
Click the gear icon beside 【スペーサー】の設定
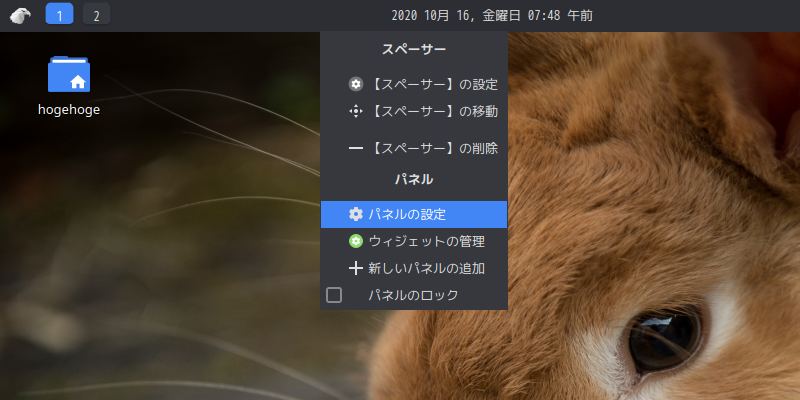click(x=356, y=84)
